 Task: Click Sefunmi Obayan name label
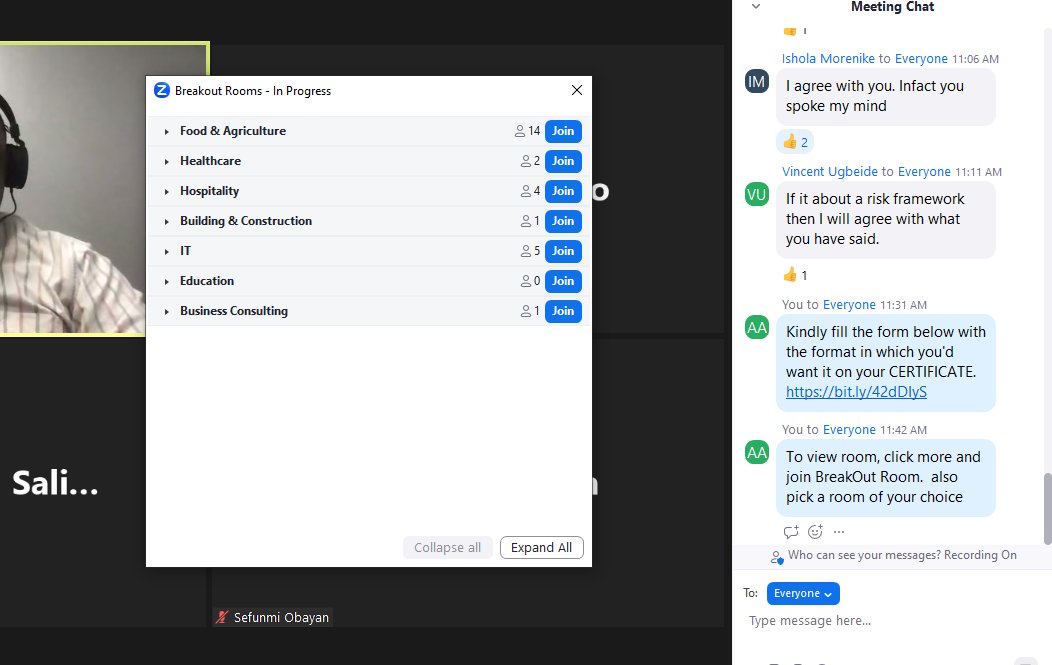point(281,617)
